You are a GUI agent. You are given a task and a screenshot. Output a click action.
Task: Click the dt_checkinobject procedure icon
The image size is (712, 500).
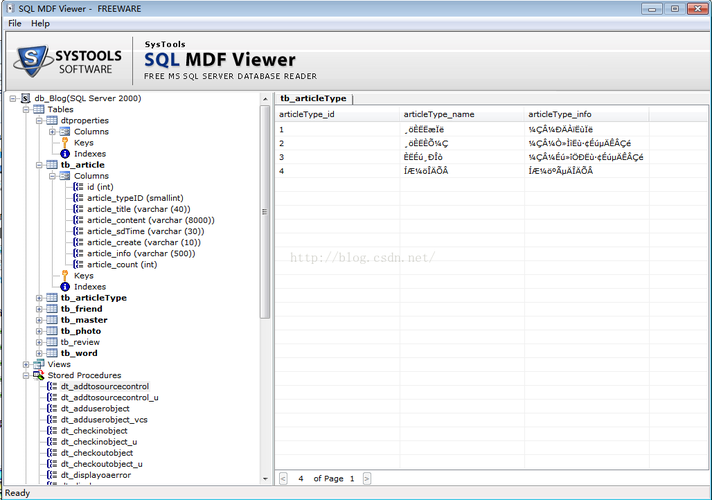pyautogui.click(x=52, y=431)
